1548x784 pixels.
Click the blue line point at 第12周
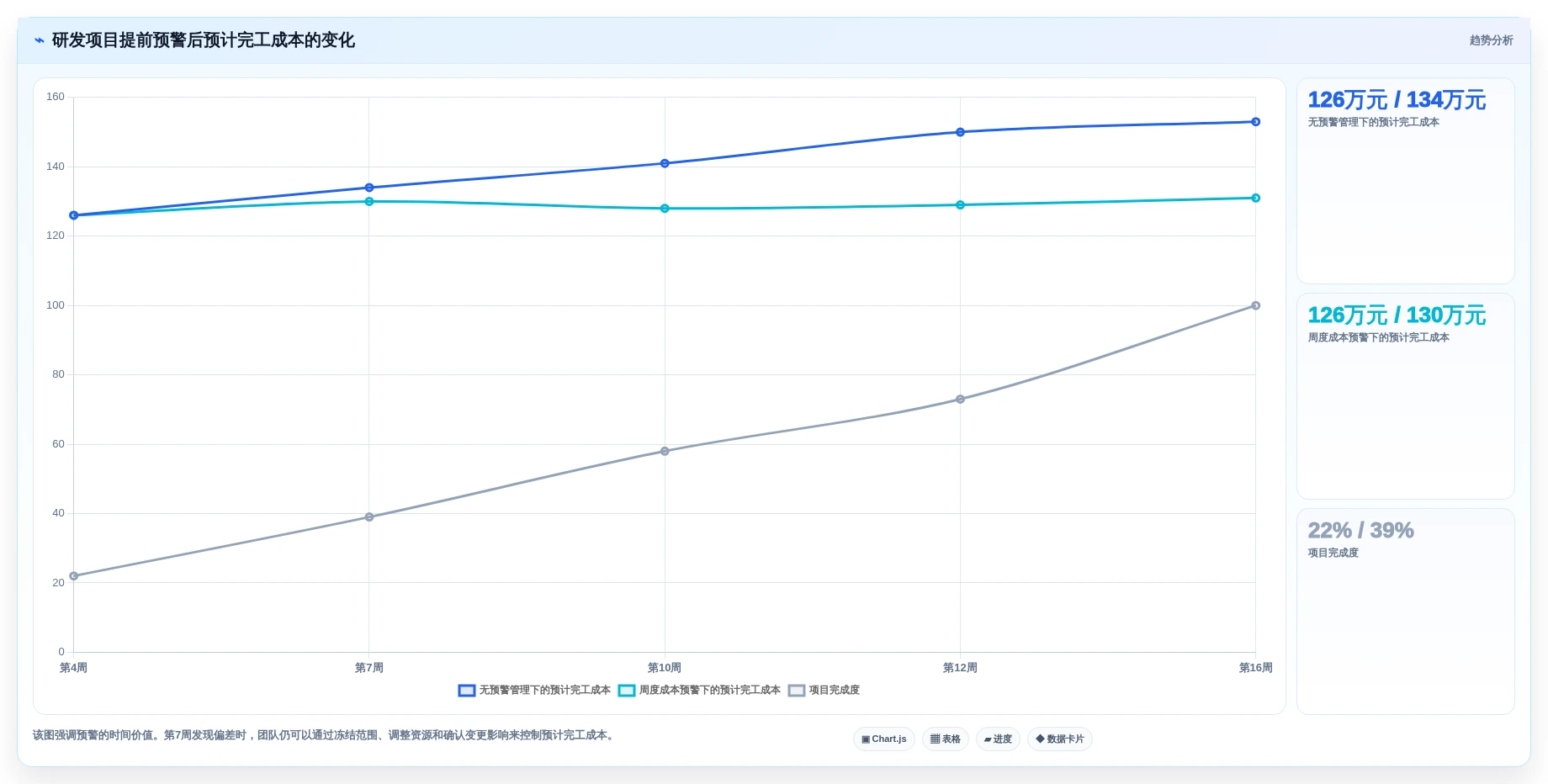click(960, 132)
